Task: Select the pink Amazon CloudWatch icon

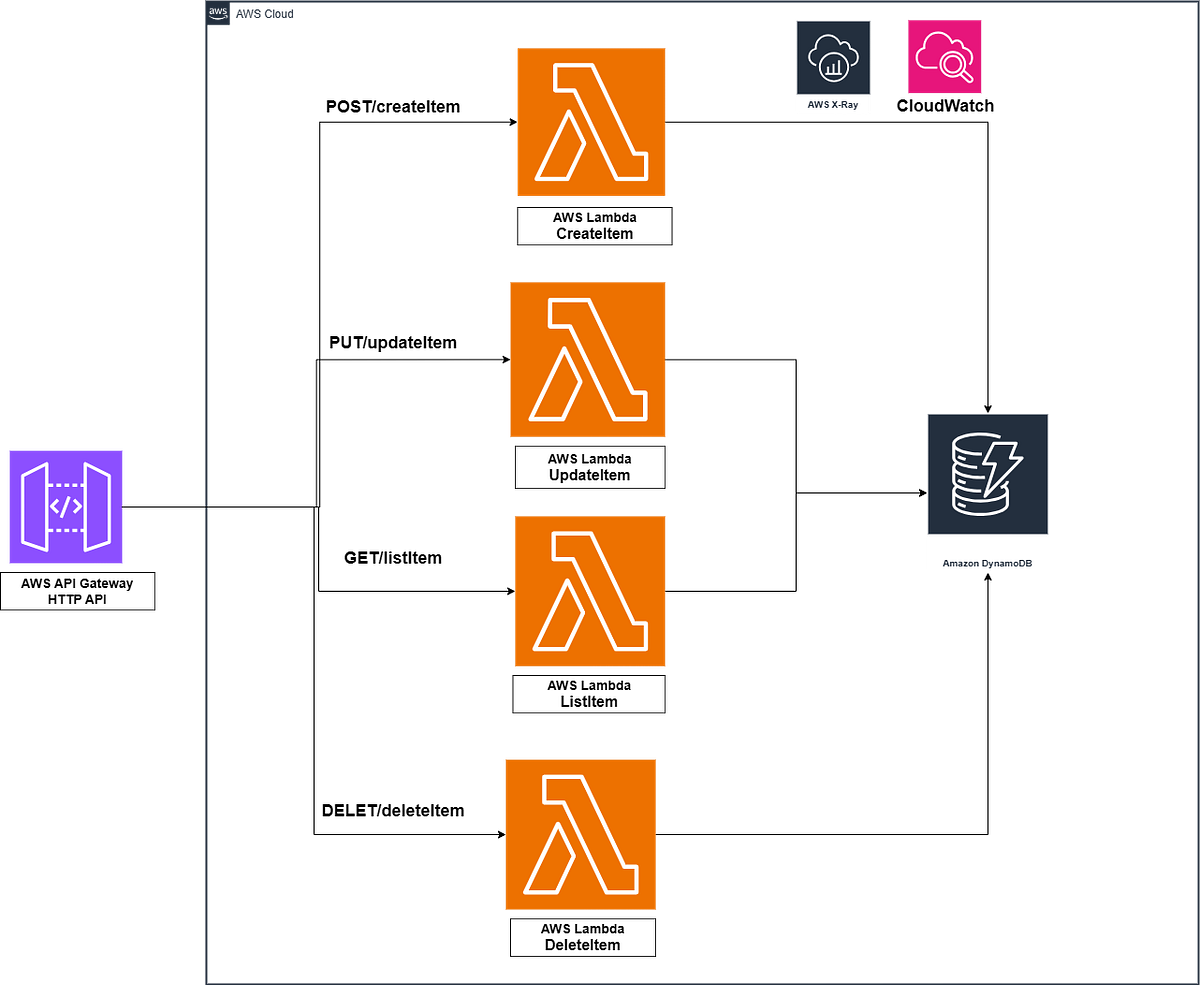Action: (944, 56)
